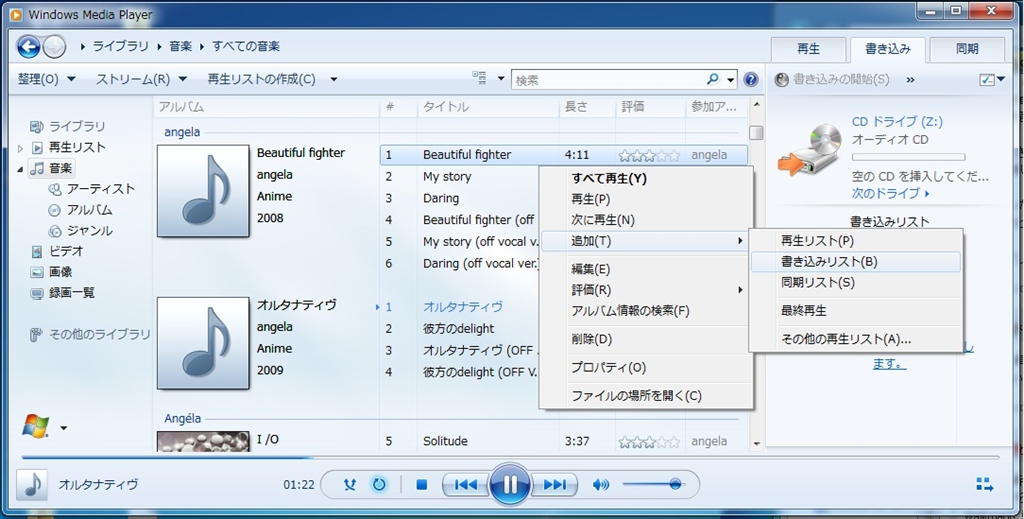Choose 再生(P) from context menu
Image resolution: width=1024 pixels, height=519 pixels.
647,199
